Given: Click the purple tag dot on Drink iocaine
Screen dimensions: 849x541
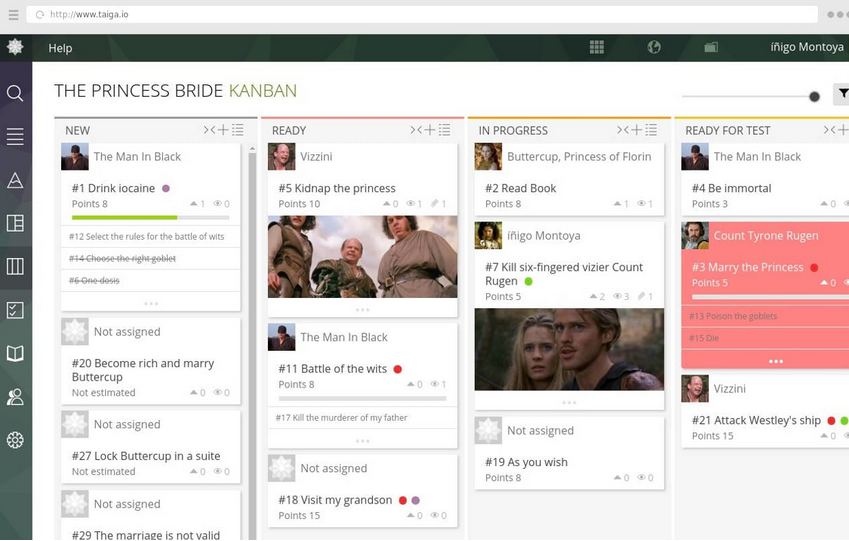Looking at the screenshot, I should click(166, 188).
